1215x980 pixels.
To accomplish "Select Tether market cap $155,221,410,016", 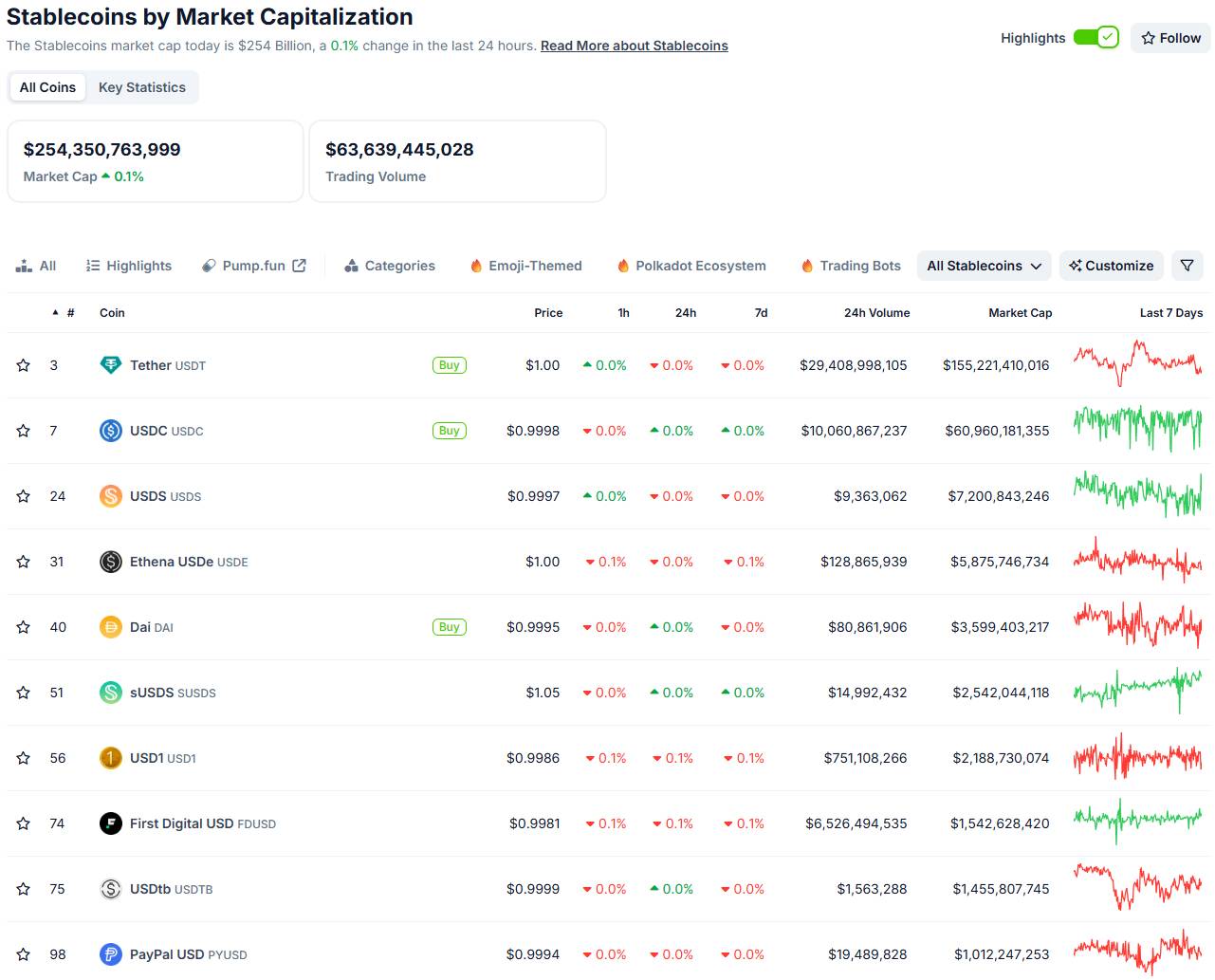I will coord(996,365).
